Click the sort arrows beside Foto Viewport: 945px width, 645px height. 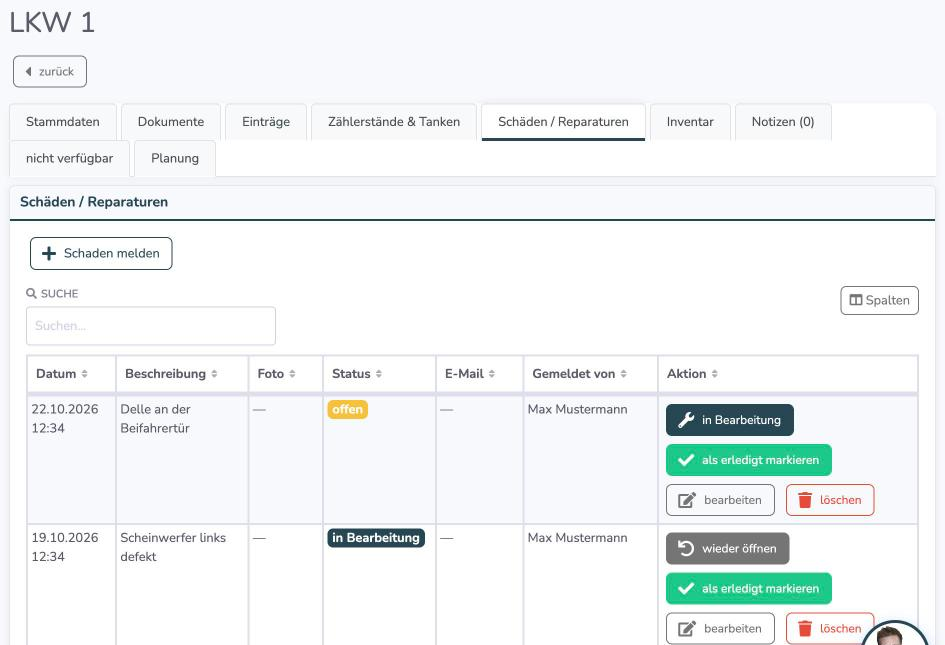click(x=292, y=374)
